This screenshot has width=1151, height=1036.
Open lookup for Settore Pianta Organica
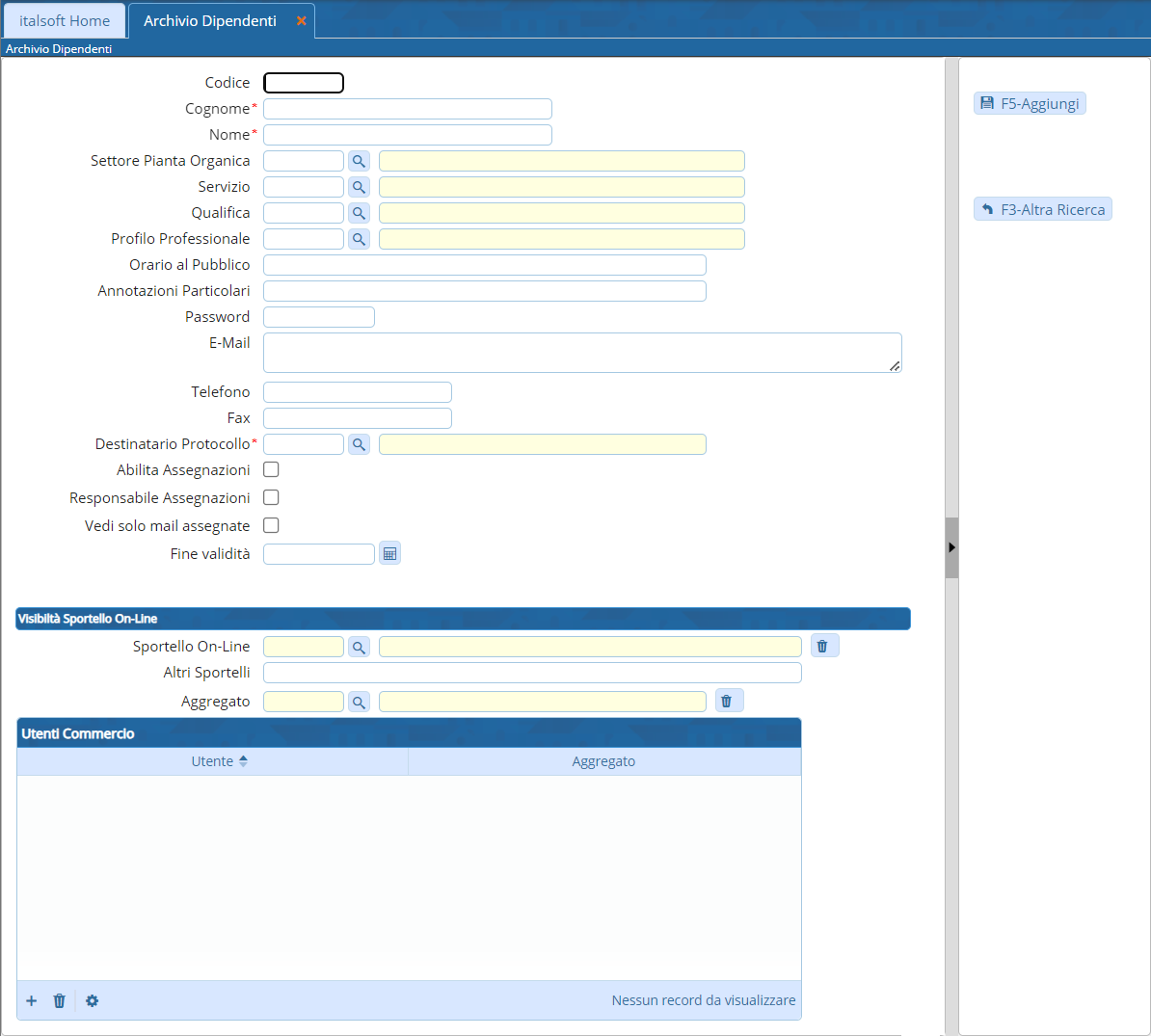click(x=359, y=161)
